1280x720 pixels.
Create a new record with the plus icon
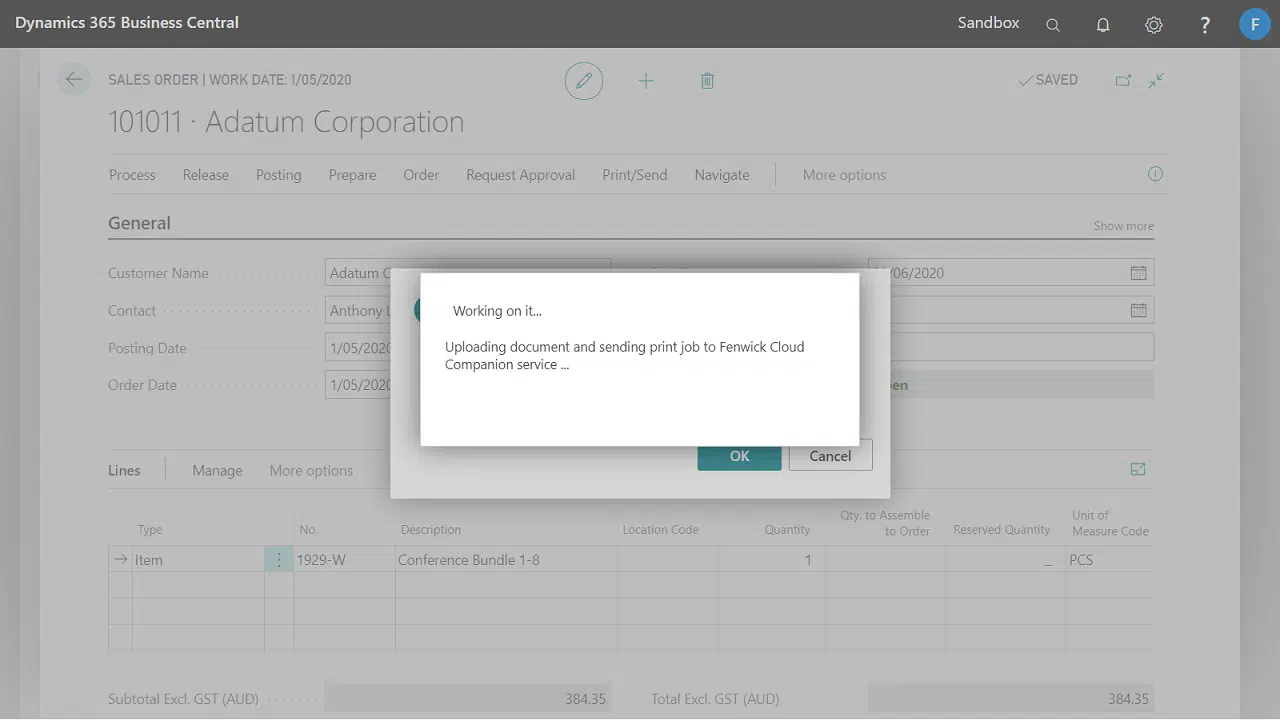point(646,80)
